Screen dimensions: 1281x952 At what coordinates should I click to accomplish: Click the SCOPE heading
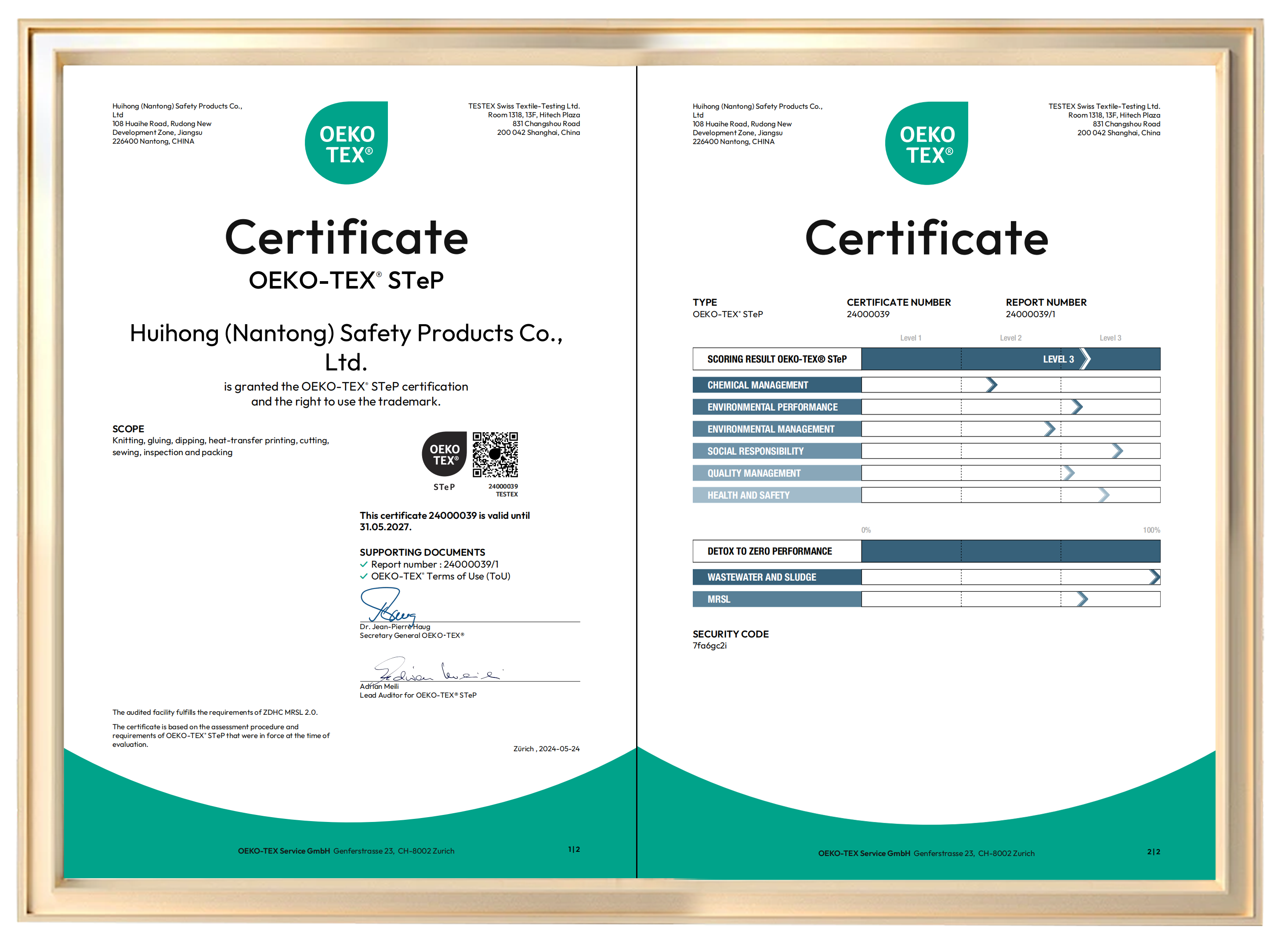point(128,429)
